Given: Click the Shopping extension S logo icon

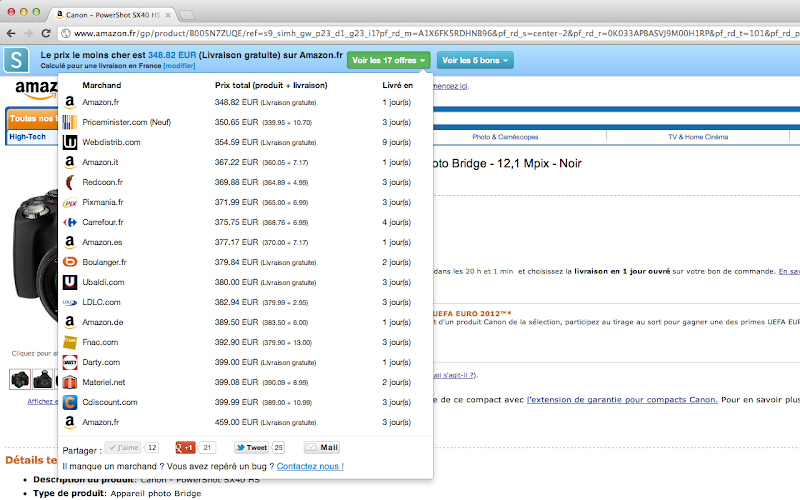Looking at the screenshot, I should [x=16, y=60].
